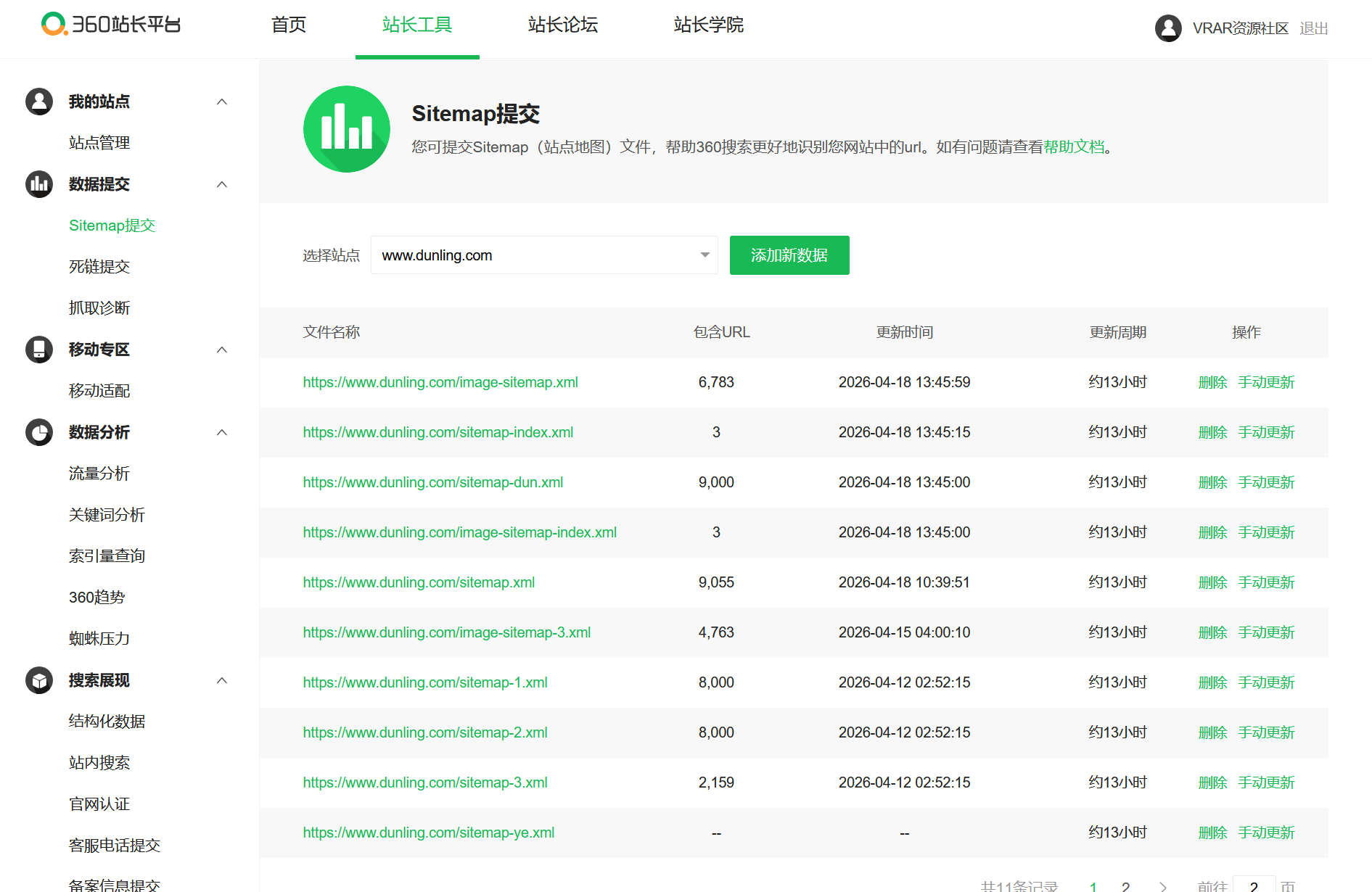The height and width of the screenshot is (892, 1372).
Task: Click the 移动专区 phone icon in sidebar
Action: pos(39,350)
